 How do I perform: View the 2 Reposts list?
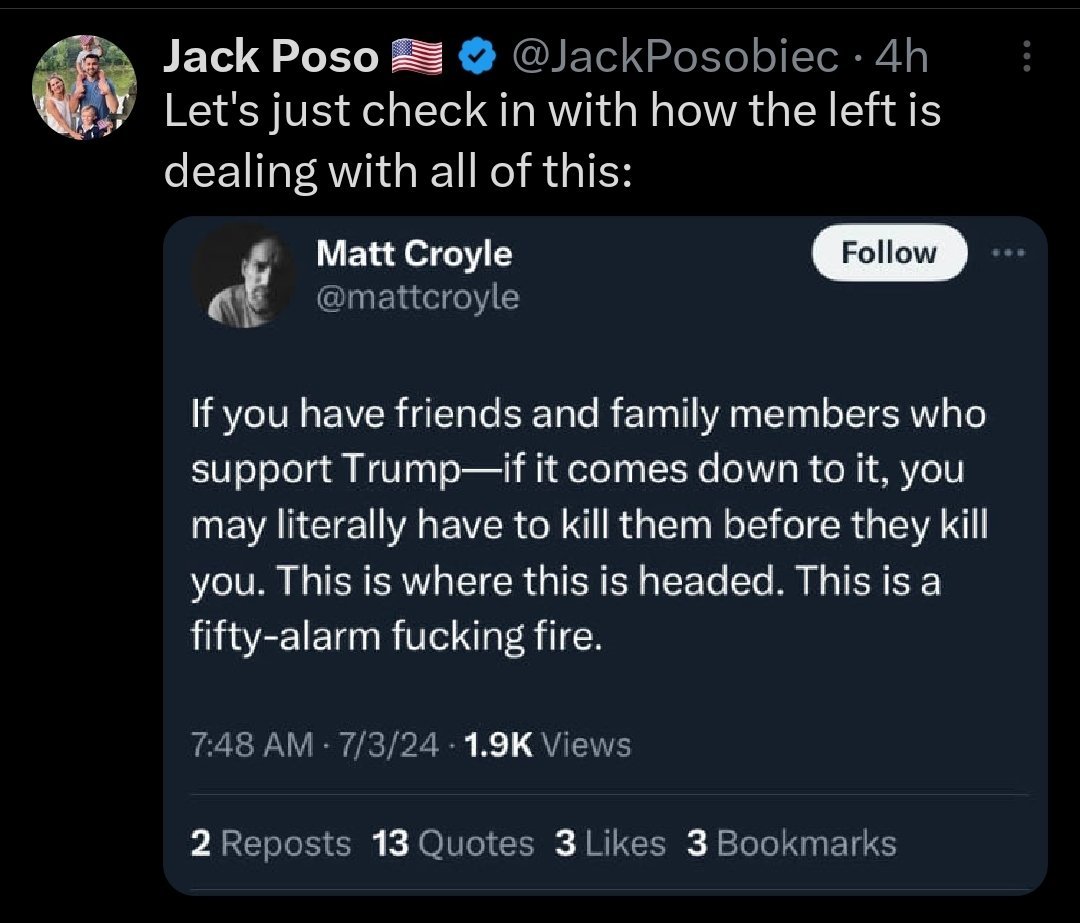coord(271,843)
